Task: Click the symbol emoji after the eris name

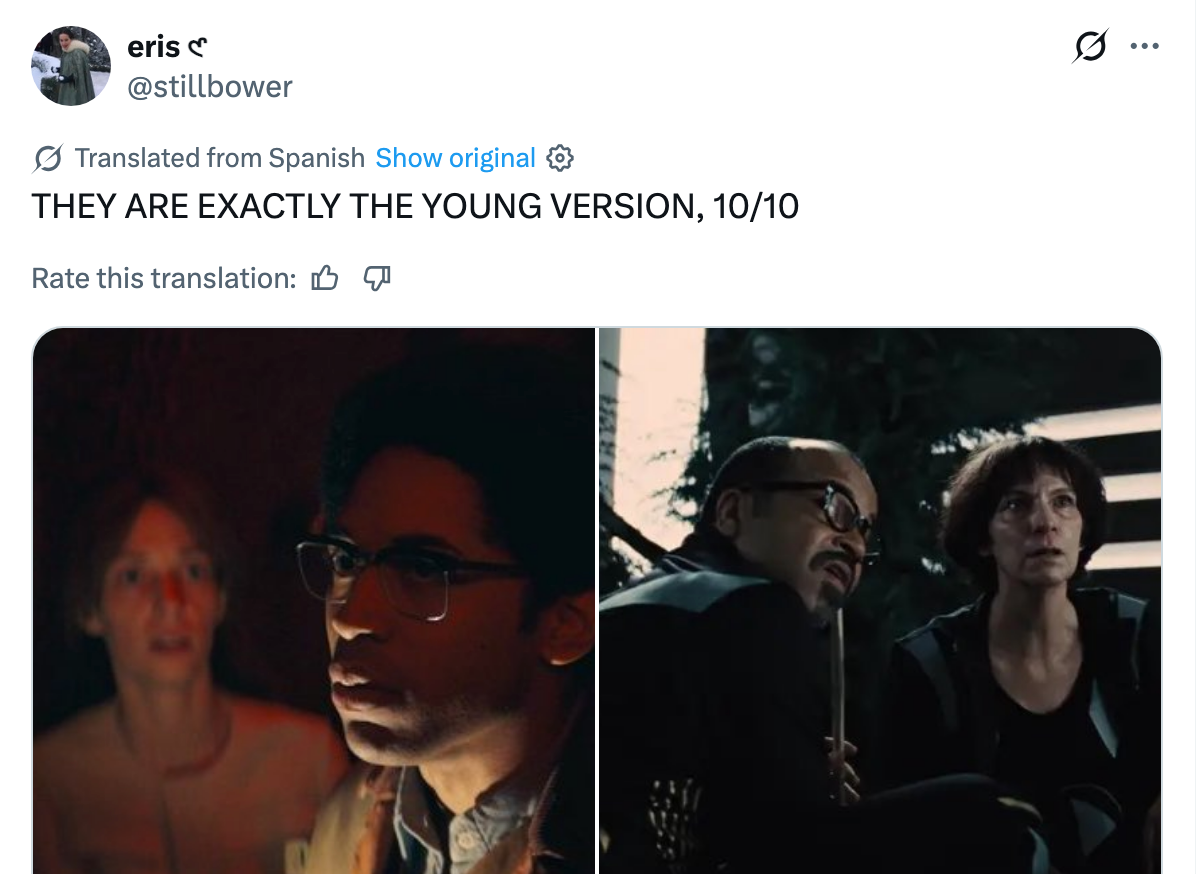Action: point(198,48)
